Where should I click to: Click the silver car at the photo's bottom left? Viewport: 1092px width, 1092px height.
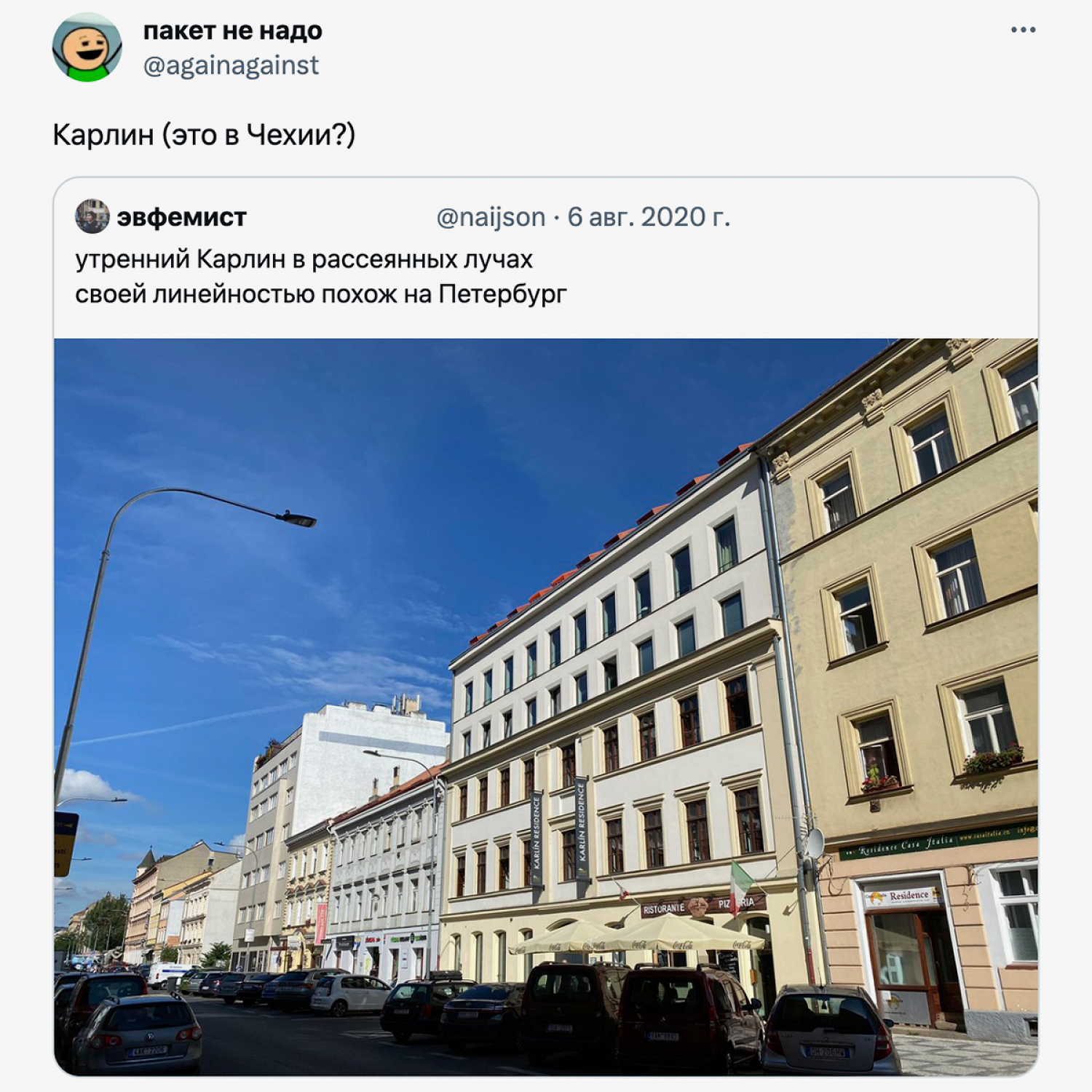tap(137, 1032)
